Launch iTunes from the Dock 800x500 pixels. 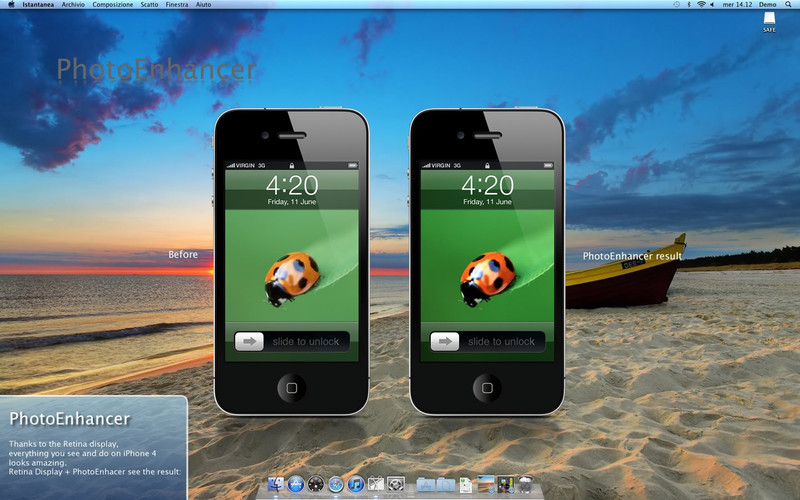tap(356, 484)
